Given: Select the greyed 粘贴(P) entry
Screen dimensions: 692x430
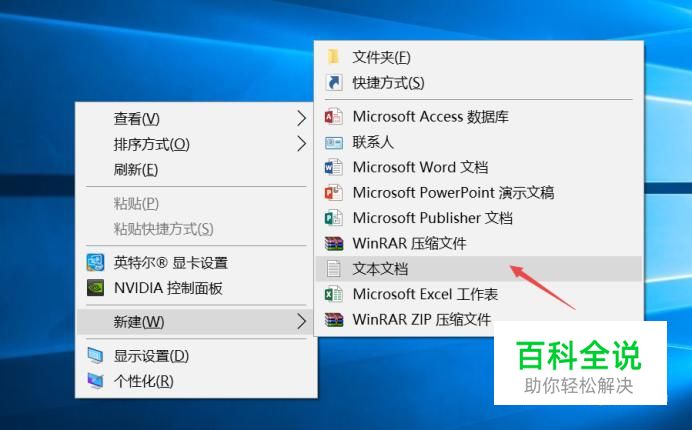Looking at the screenshot, I should (196, 204).
